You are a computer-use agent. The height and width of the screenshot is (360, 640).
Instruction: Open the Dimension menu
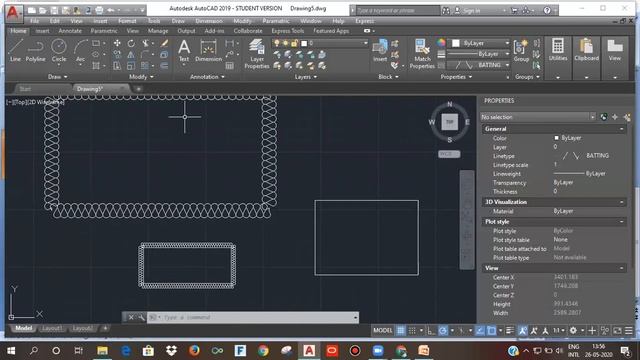[209, 21]
